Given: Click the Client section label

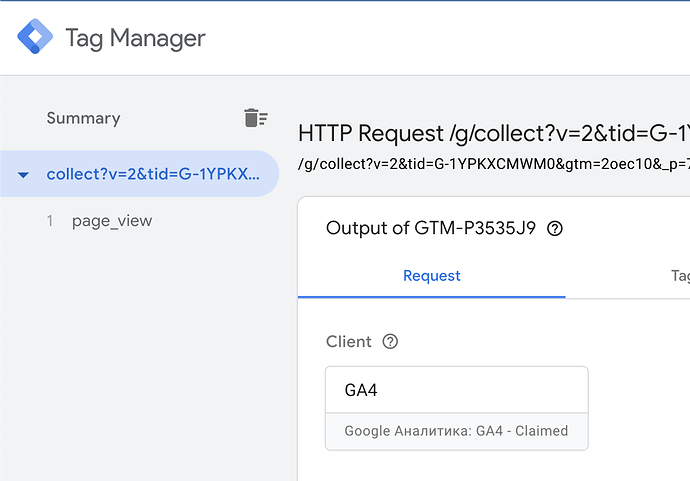Looking at the screenshot, I should tap(349, 341).
